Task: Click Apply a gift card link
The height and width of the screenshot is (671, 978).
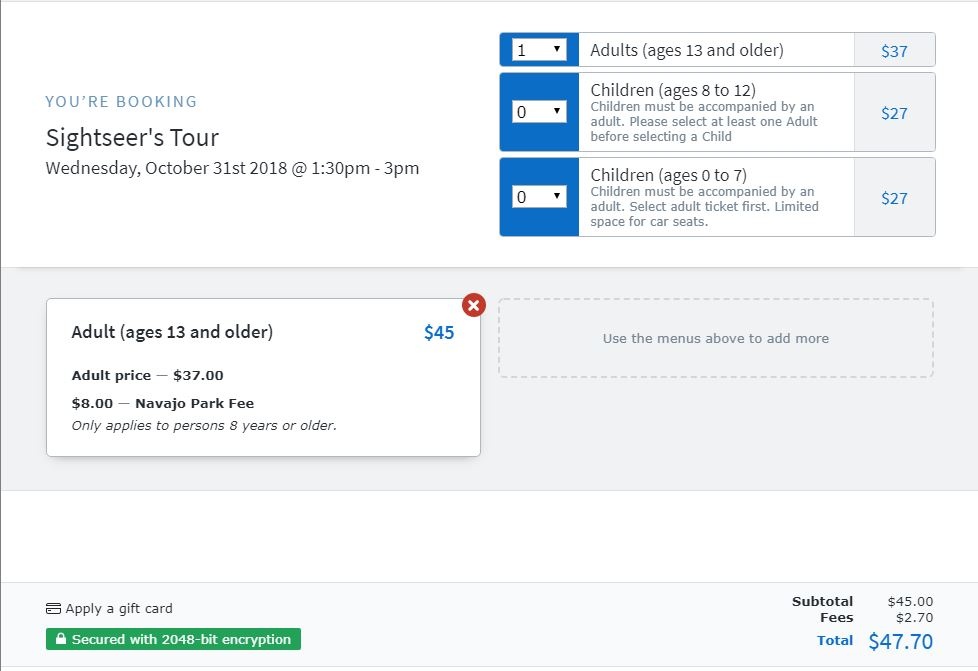Action: (x=119, y=609)
